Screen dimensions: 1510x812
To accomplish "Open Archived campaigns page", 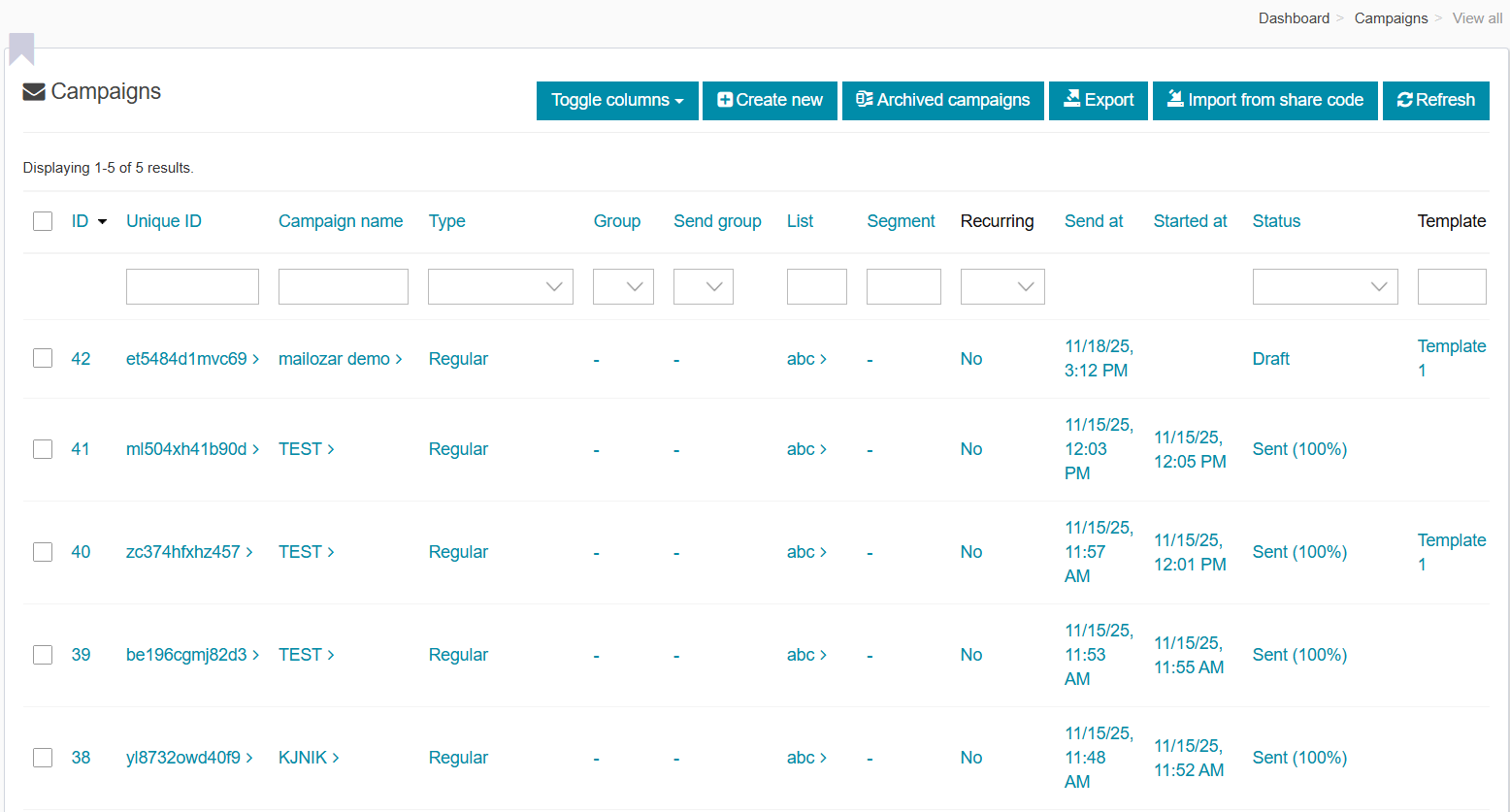I will [942, 100].
